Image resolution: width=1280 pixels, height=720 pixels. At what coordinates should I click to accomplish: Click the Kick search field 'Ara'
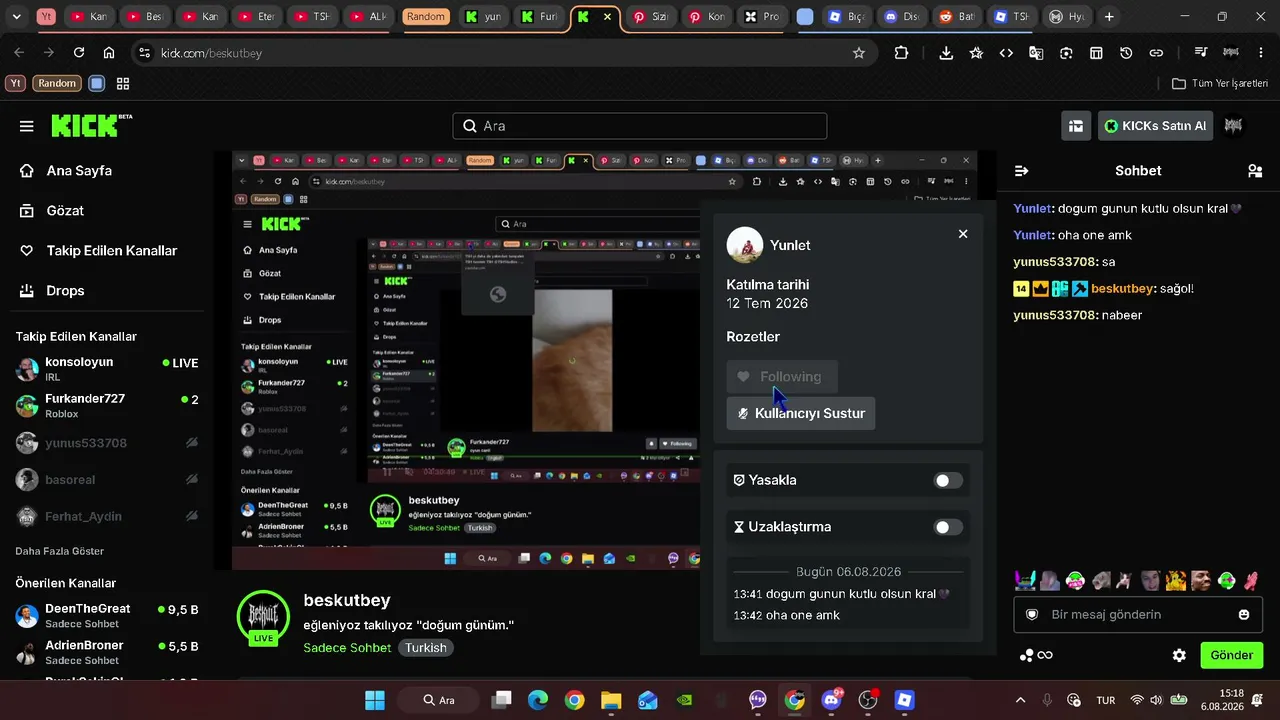[640, 126]
